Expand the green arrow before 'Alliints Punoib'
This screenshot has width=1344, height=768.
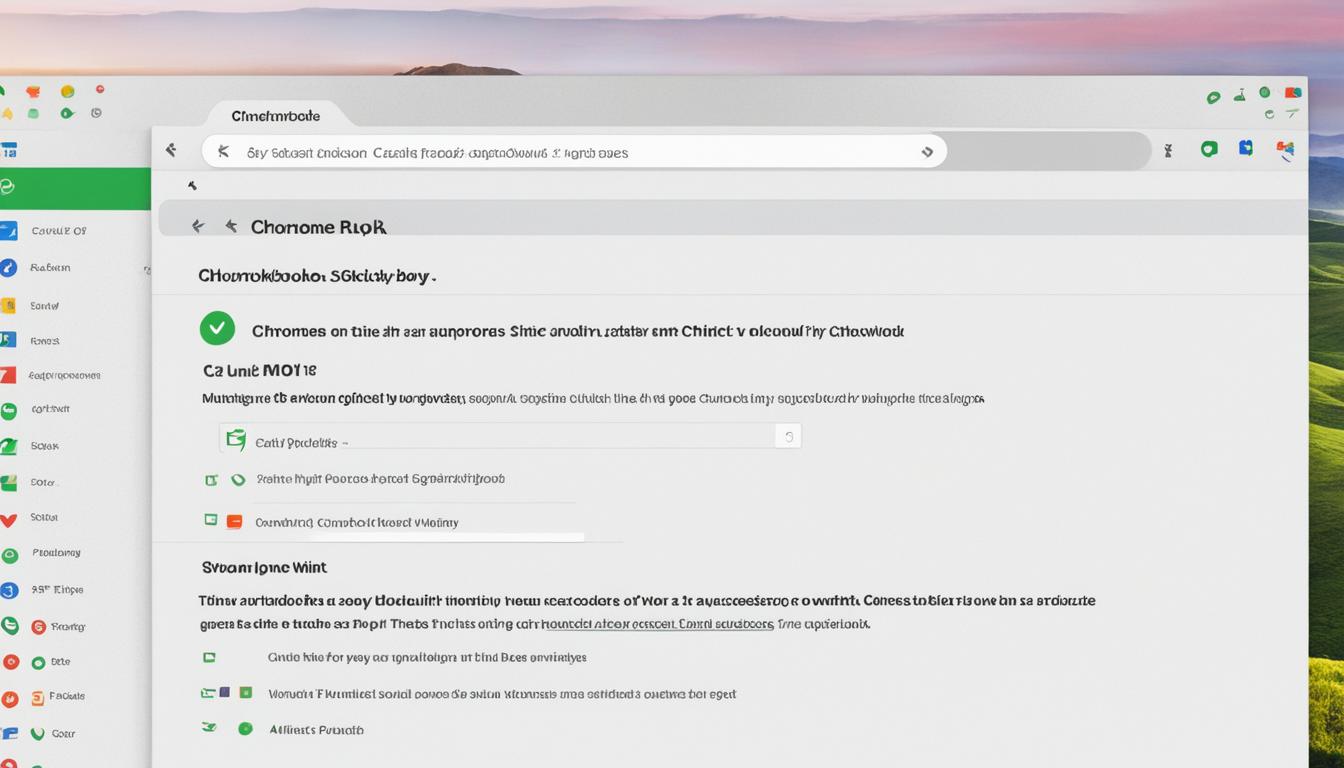tap(210, 728)
